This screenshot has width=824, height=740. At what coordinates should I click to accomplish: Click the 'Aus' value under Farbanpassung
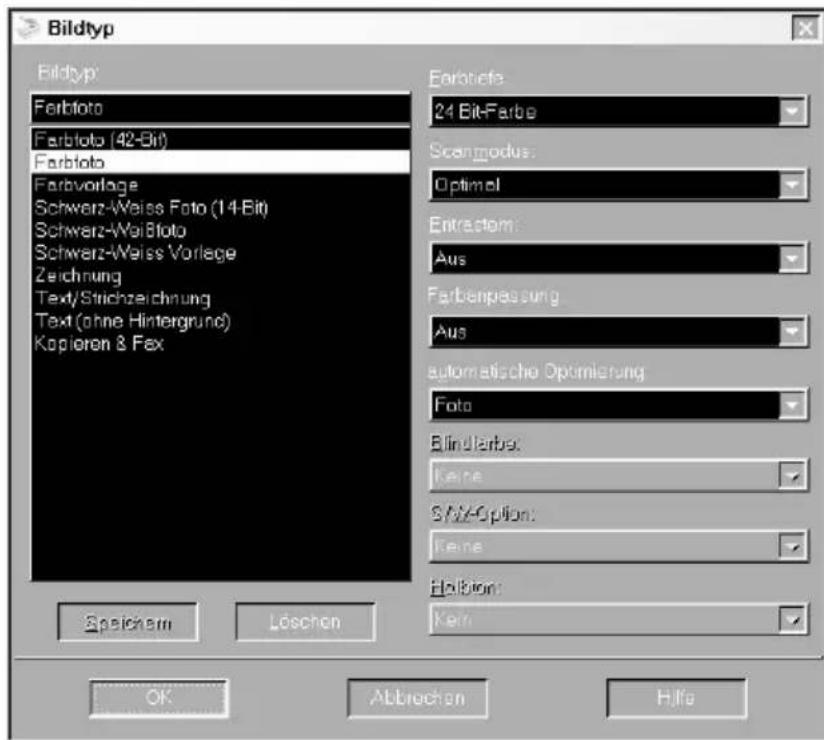[x=605, y=332]
